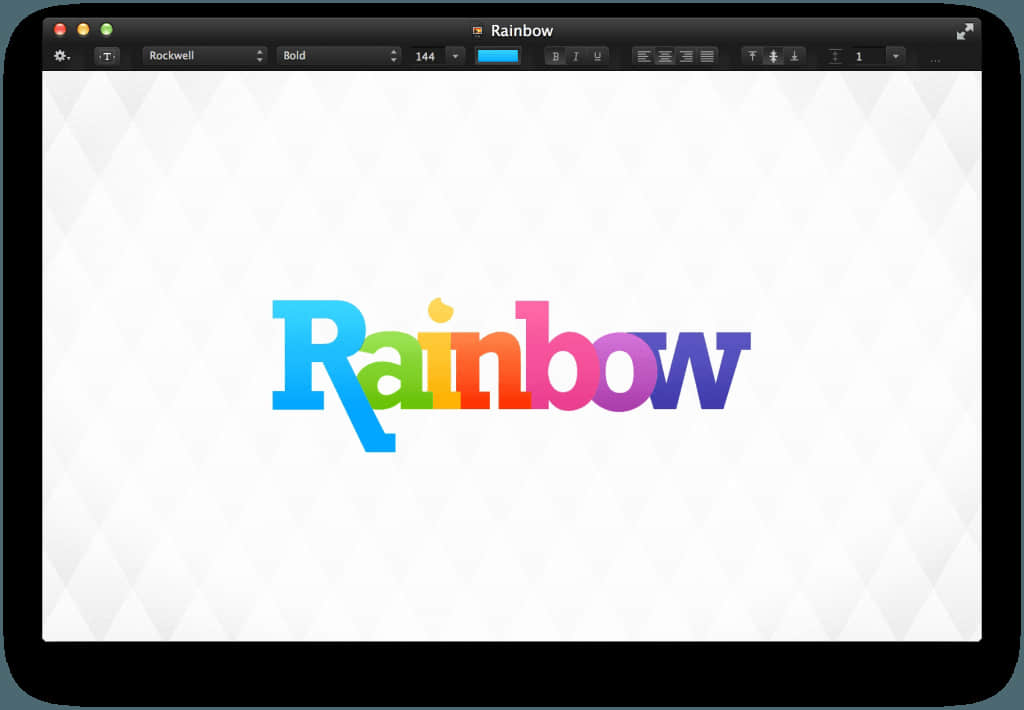Click the red close window button
Image resolution: width=1024 pixels, height=710 pixels.
[60, 29]
